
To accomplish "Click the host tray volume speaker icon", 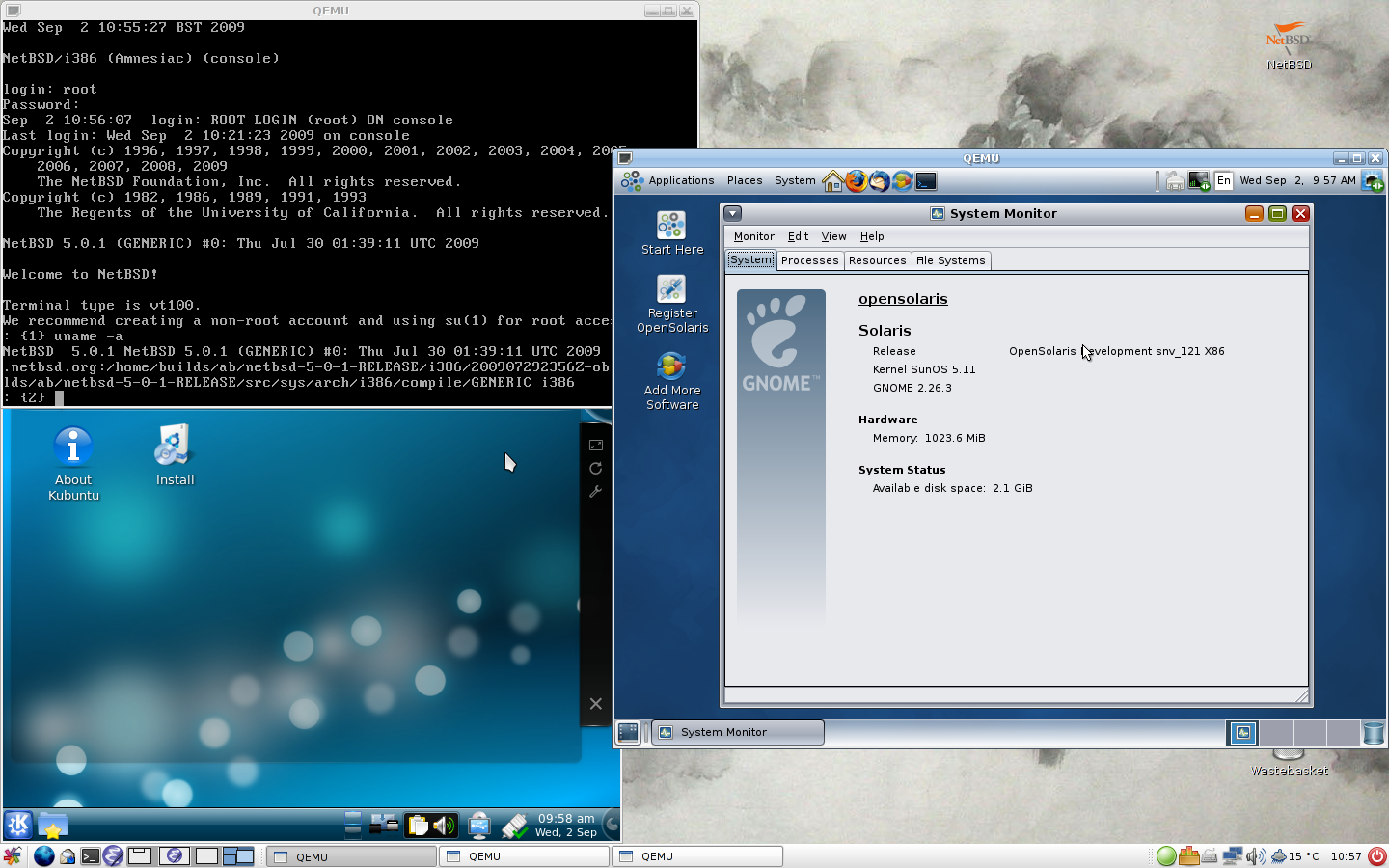I will (1255, 855).
